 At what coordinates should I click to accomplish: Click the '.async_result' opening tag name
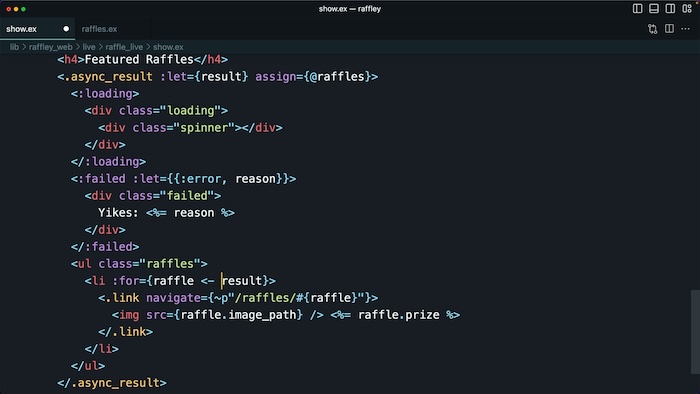click(x=108, y=77)
